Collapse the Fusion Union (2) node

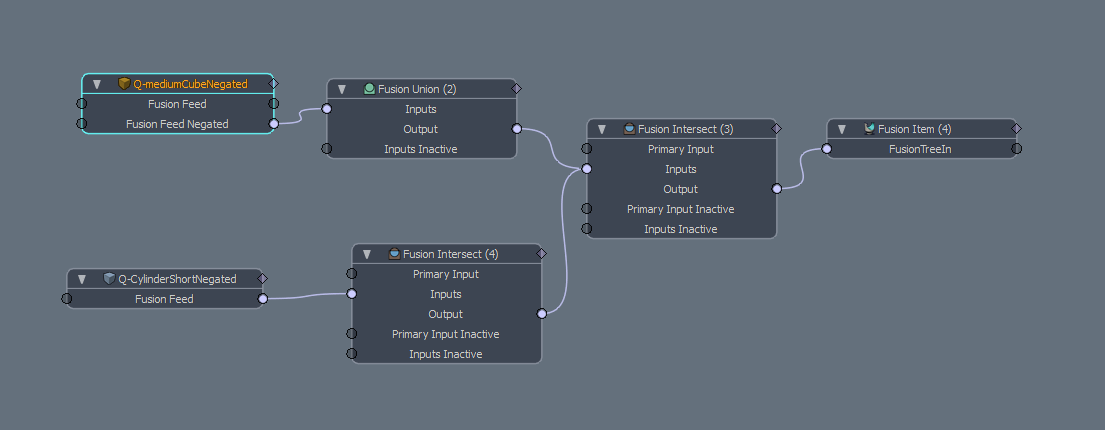(x=342, y=89)
